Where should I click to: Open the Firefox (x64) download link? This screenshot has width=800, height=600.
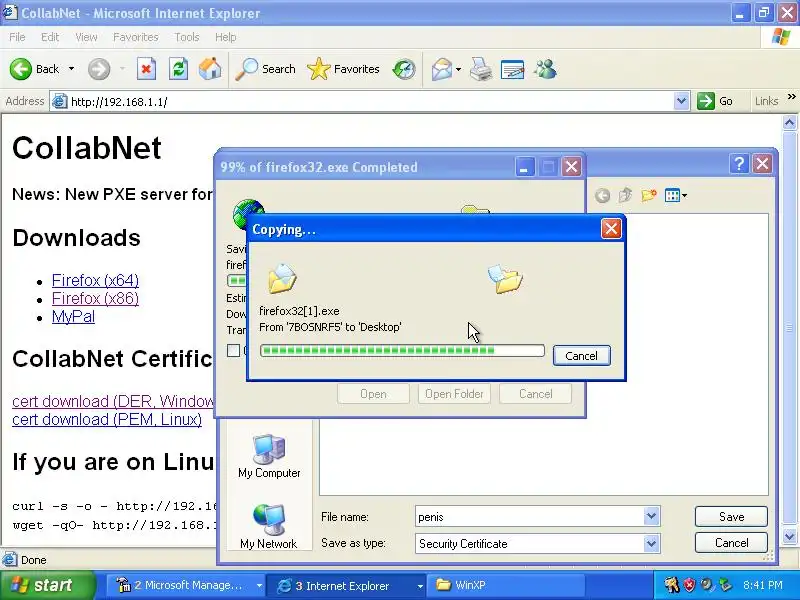95,280
